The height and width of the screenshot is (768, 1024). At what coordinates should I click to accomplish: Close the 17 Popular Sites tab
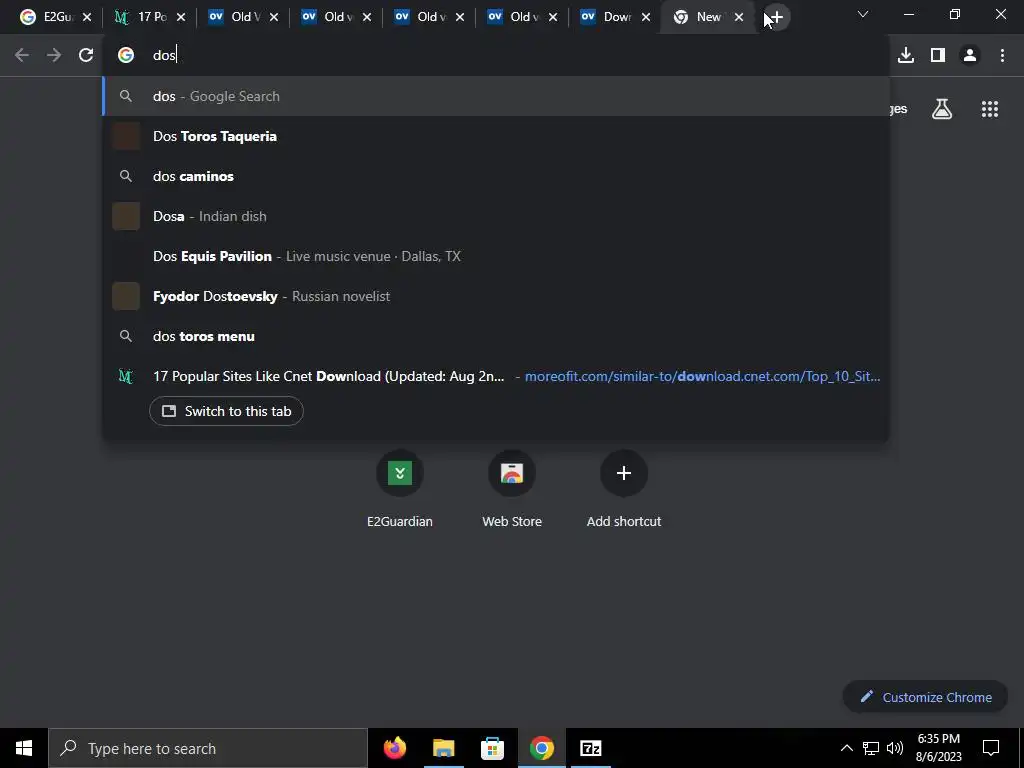[181, 17]
